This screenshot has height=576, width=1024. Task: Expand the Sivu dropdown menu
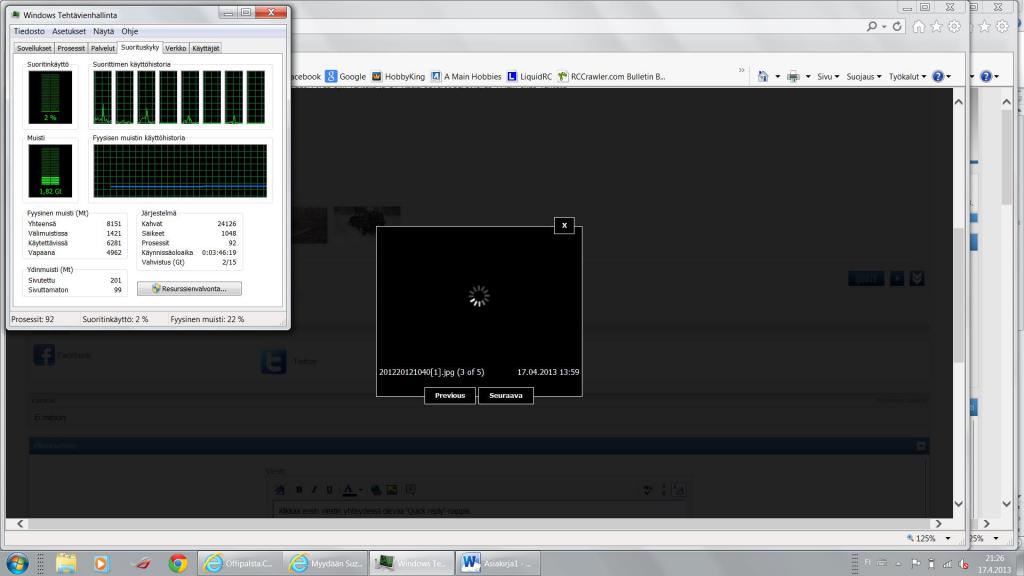coord(828,76)
